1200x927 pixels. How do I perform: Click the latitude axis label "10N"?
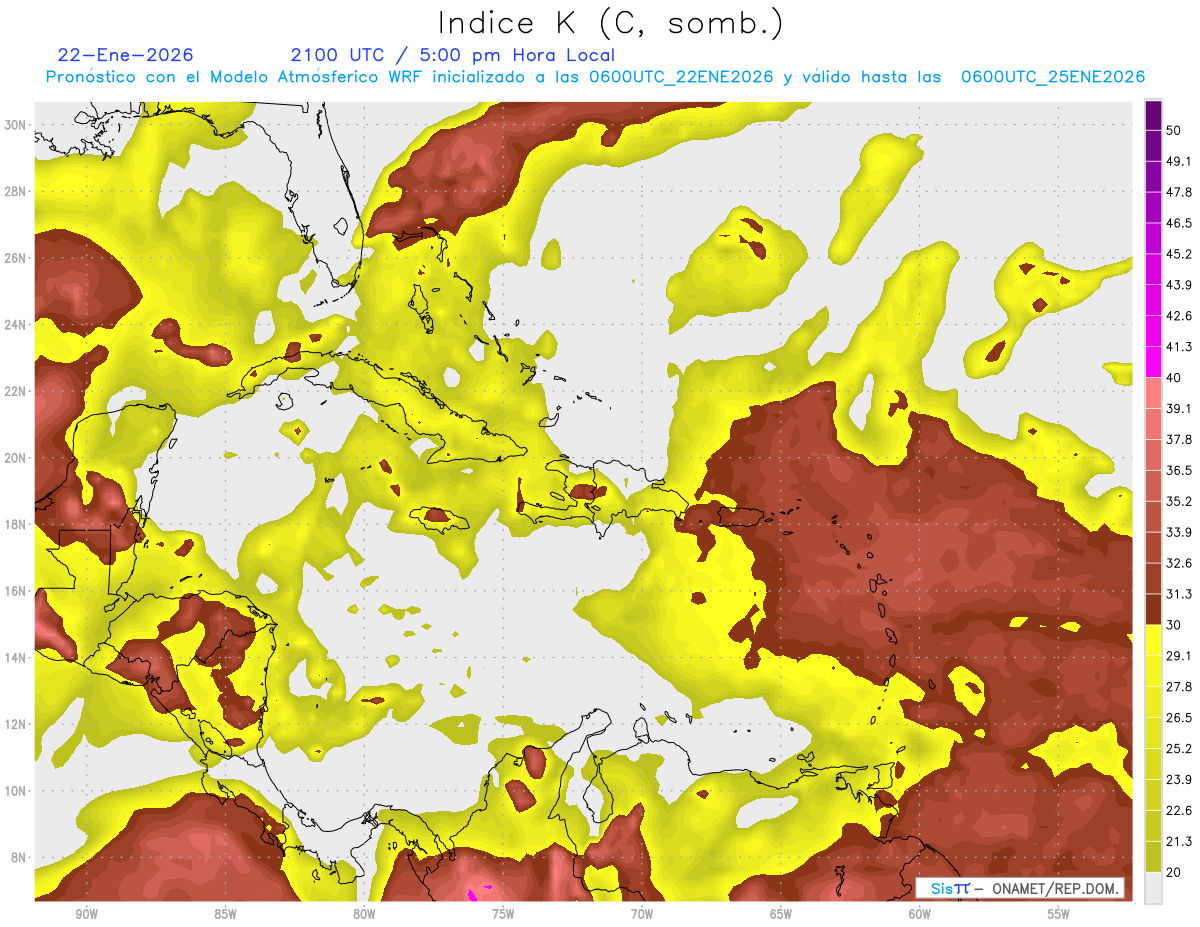click(15, 790)
